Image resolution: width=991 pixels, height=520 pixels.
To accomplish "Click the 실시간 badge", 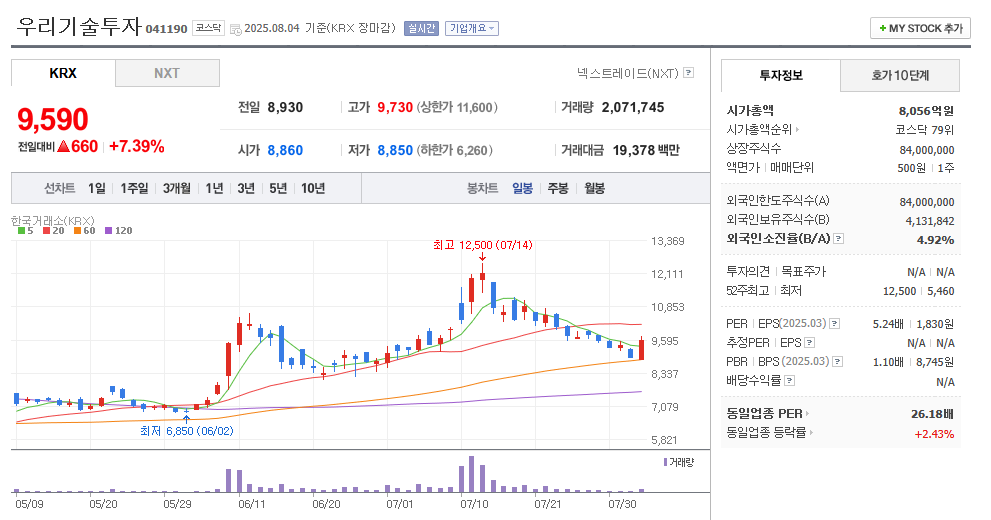I will (421, 28).
